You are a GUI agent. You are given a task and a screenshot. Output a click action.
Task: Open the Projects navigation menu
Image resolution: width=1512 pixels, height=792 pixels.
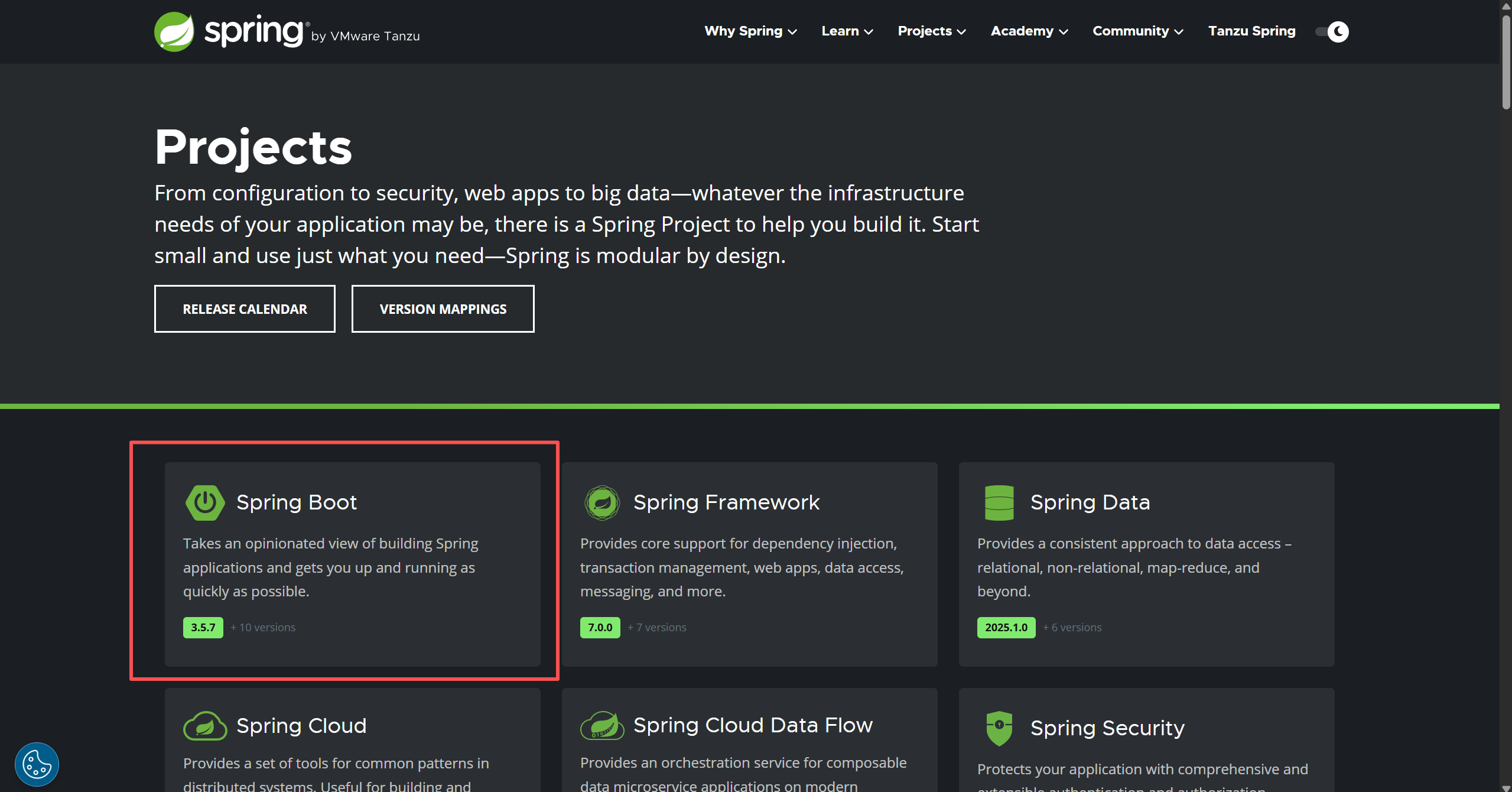click(x=932, y=31)
